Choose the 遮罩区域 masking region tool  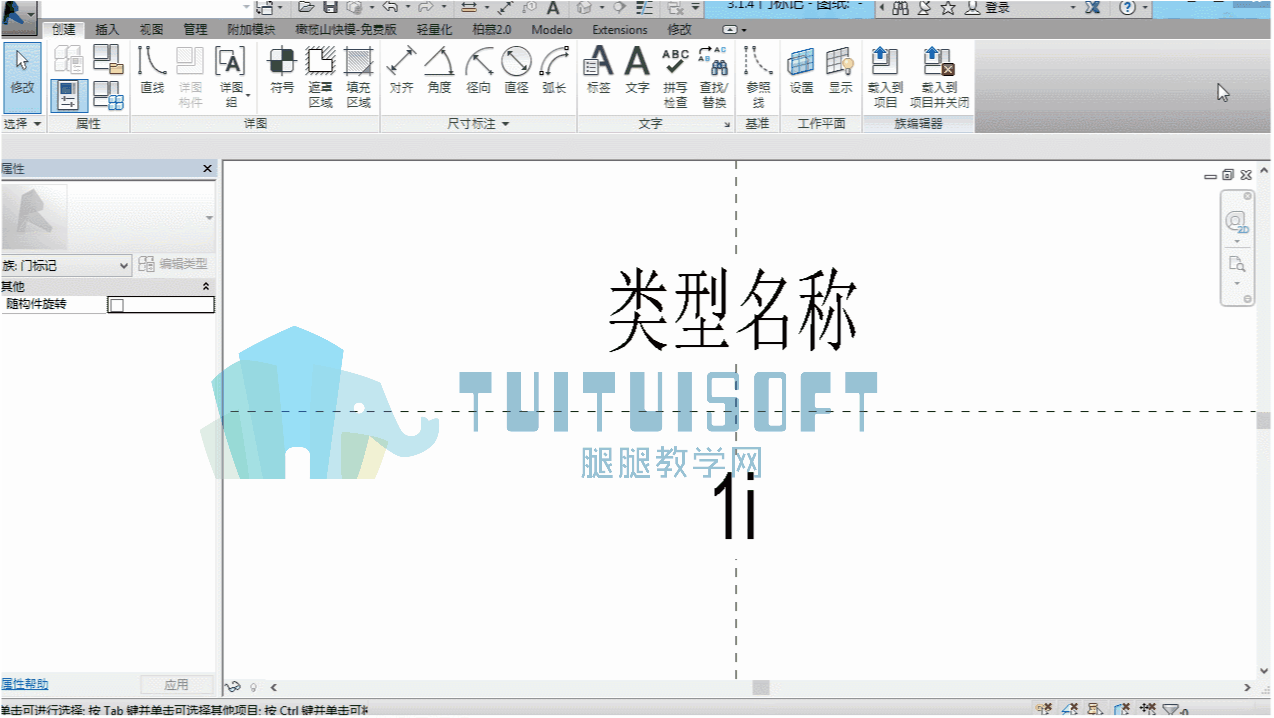pos(320,77)
